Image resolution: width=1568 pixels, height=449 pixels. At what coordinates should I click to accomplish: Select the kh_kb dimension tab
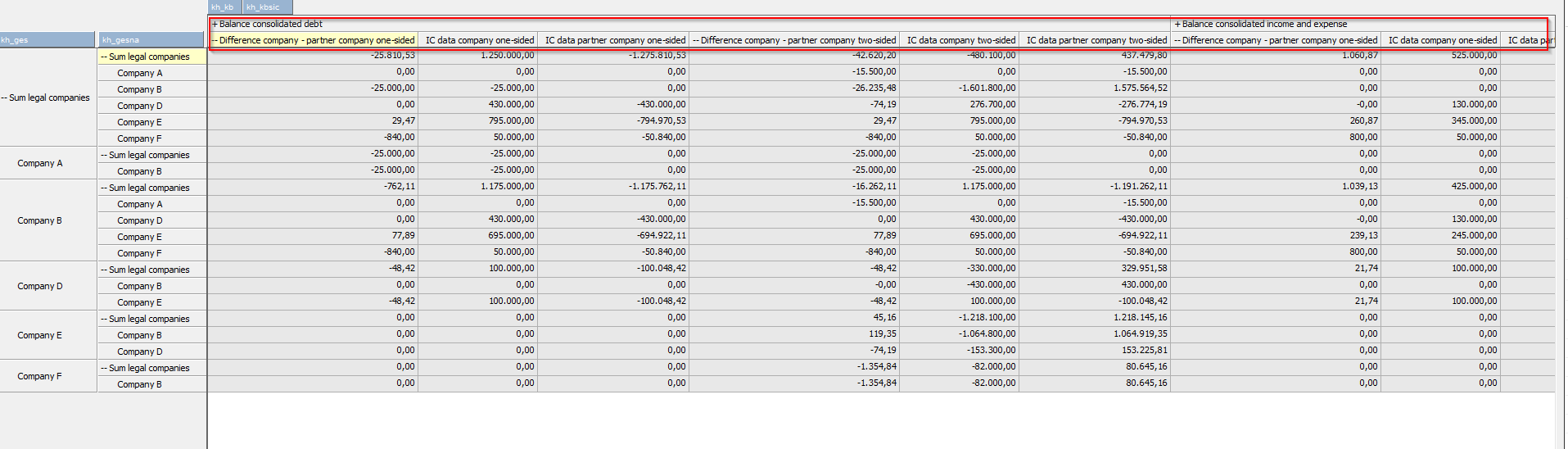223,7
